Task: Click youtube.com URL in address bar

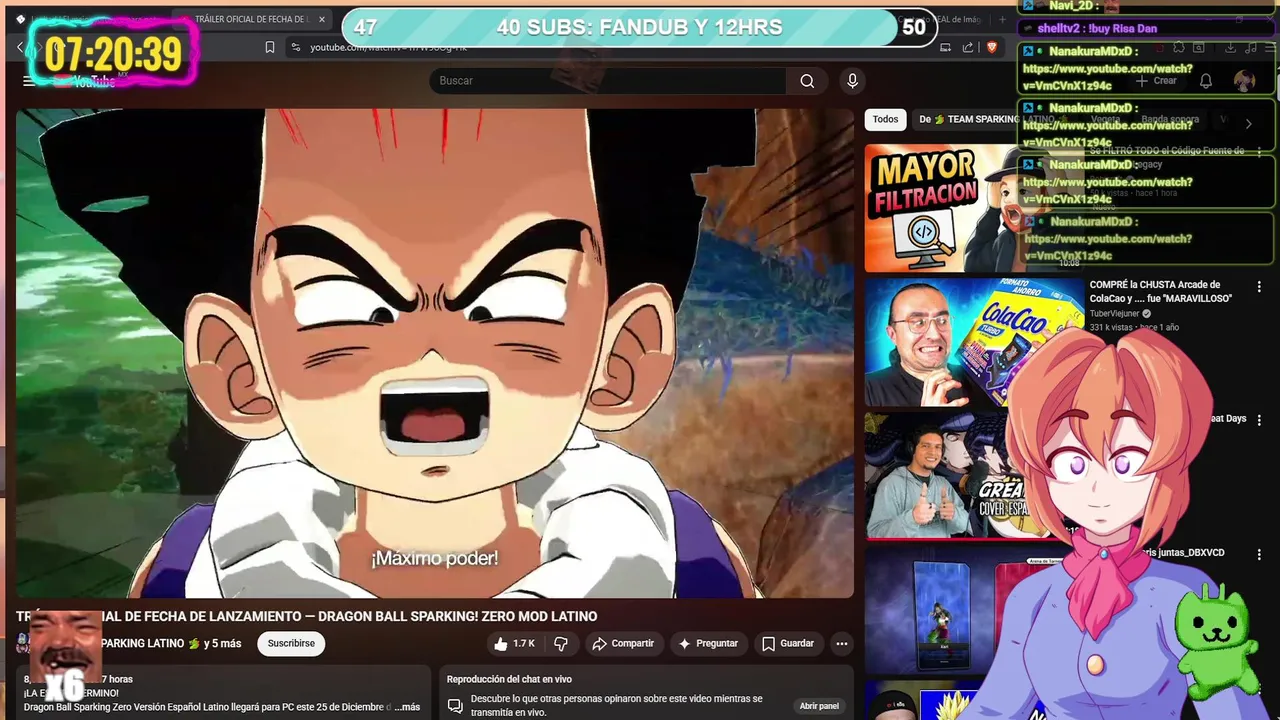Action: pos(388,47)
